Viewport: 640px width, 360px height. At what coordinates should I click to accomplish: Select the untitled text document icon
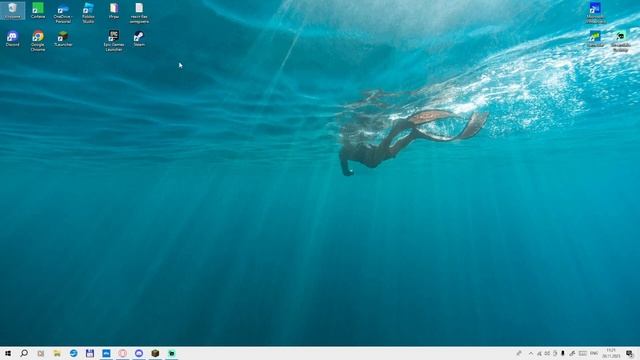[139, 13]
